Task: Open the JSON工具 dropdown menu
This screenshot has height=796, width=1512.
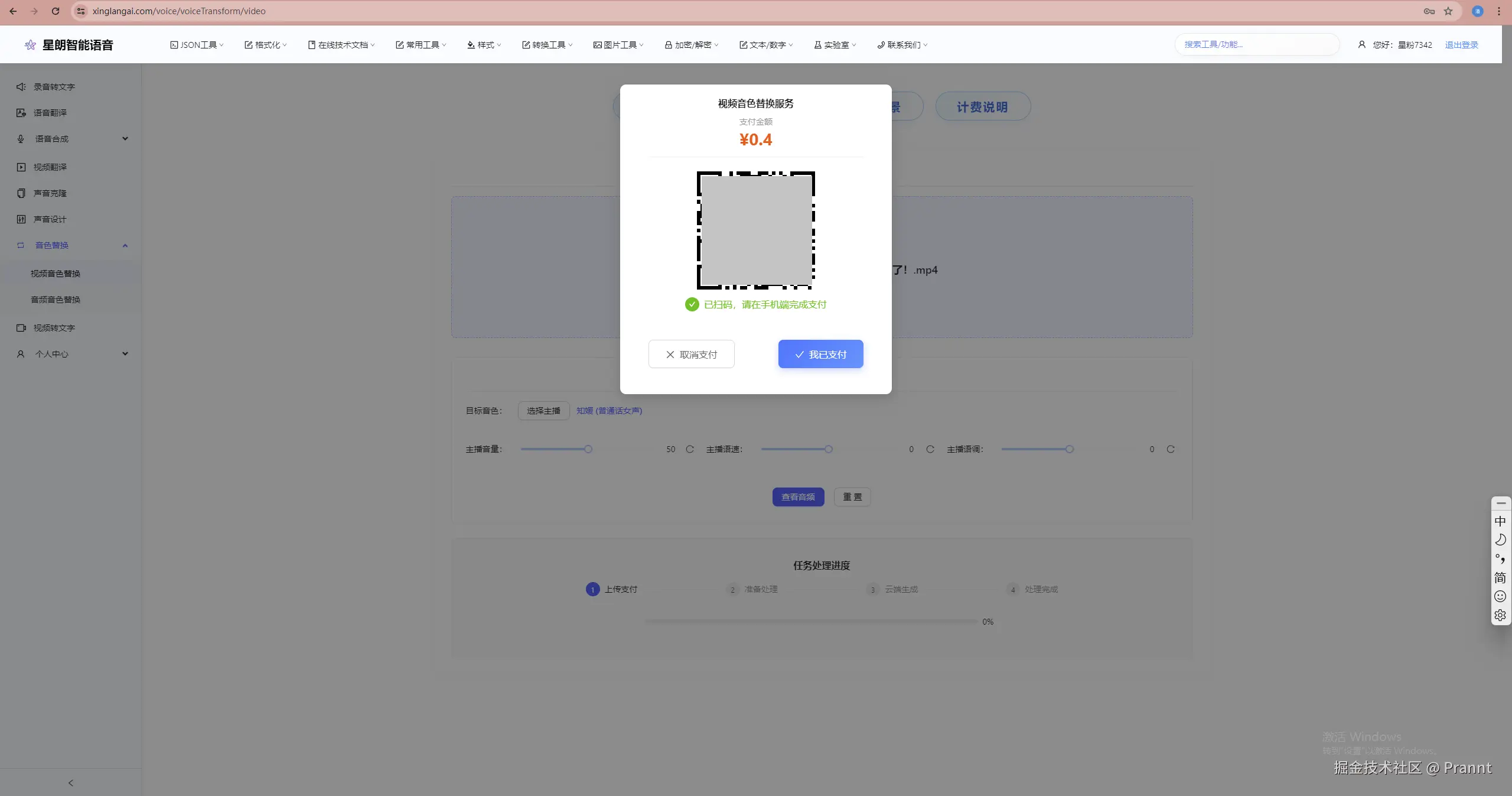Action: 197,45
